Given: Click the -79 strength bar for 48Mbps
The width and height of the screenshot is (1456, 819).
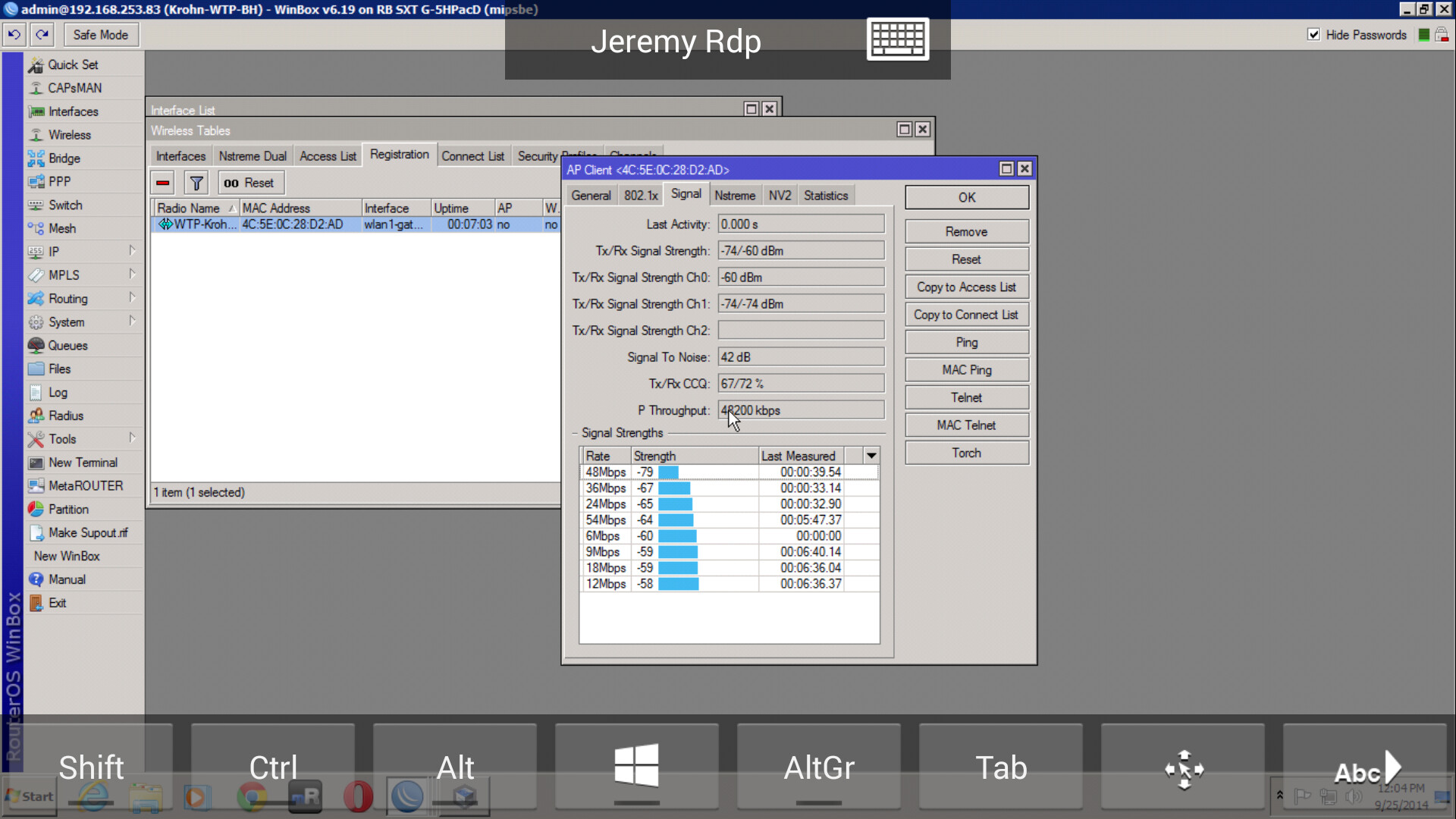Looking at the screenshot, I should click(x=667, y=472).
